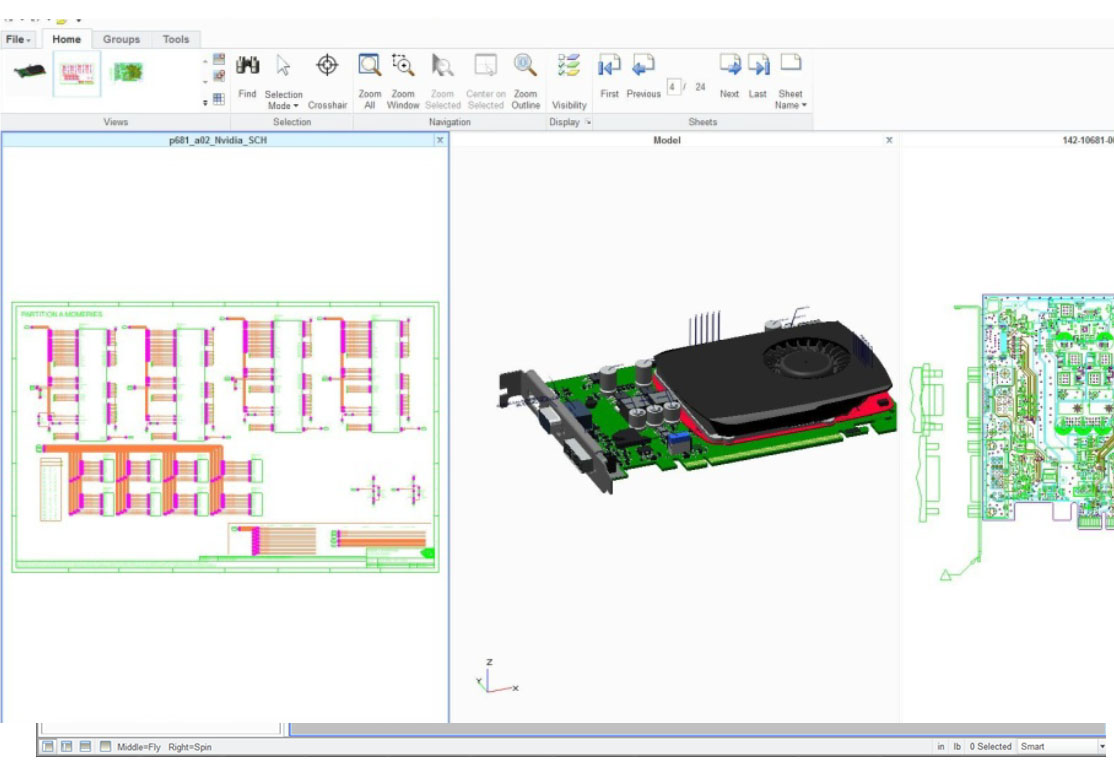The width and height of the screenshot is (1114, 766).
Task: Switch to the Tools ribbon tab
Action: tap(175, 39)
